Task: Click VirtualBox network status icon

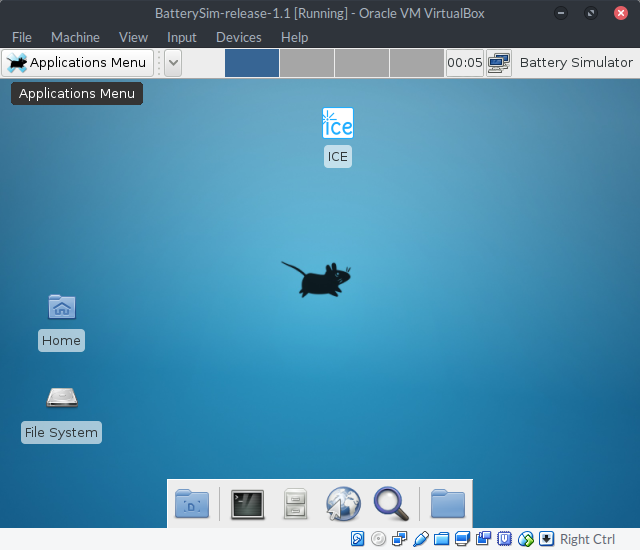Action: tap(399, 539)
